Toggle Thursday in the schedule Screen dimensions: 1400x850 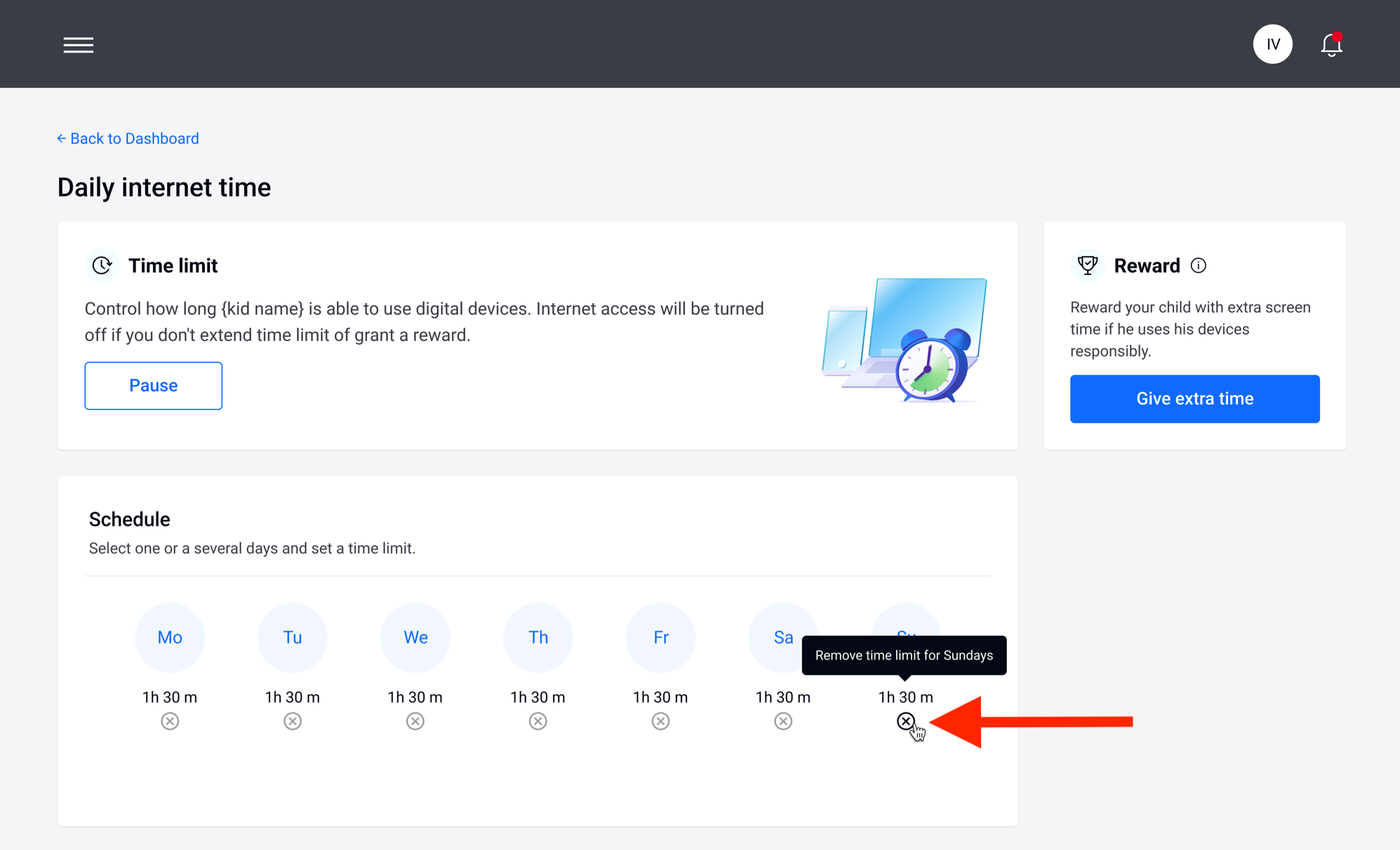(538, 637)
